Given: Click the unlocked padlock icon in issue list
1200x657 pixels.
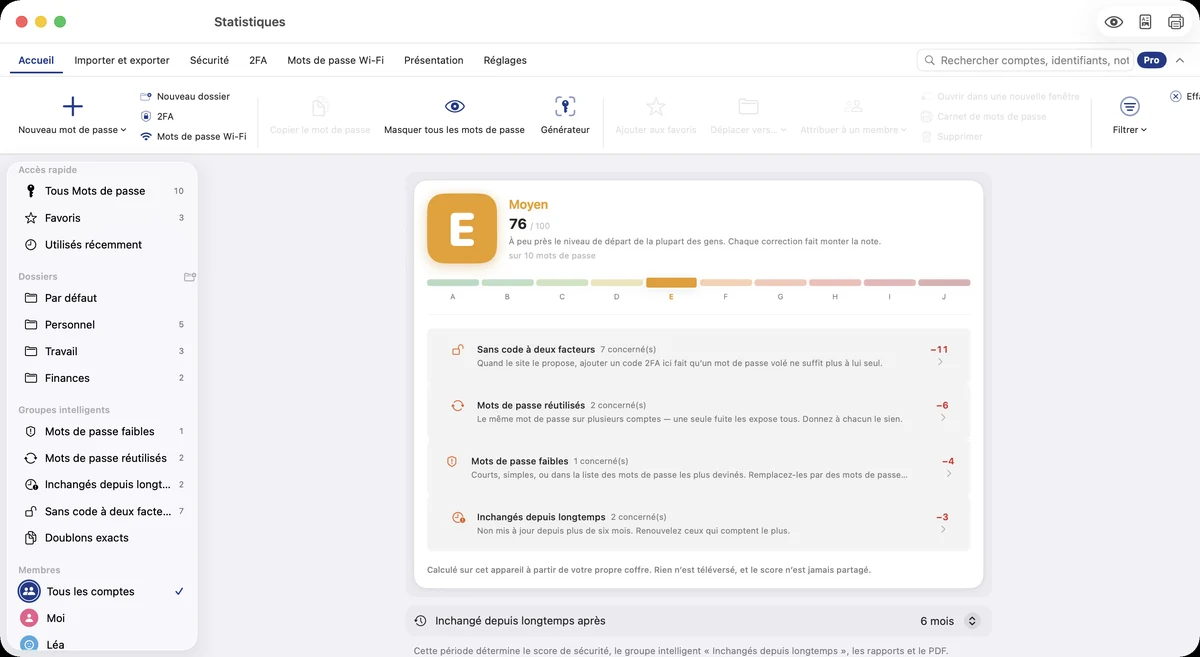Looking at the screenshot, I should (458, 350).
